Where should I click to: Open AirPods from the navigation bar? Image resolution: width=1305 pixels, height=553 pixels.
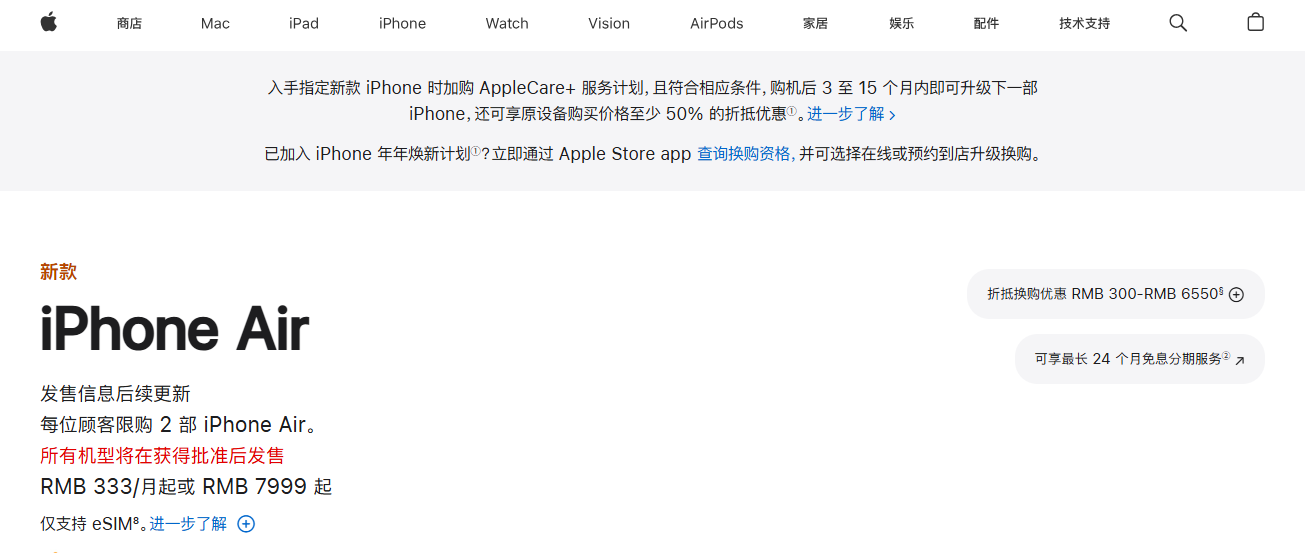tap(717, 23)
